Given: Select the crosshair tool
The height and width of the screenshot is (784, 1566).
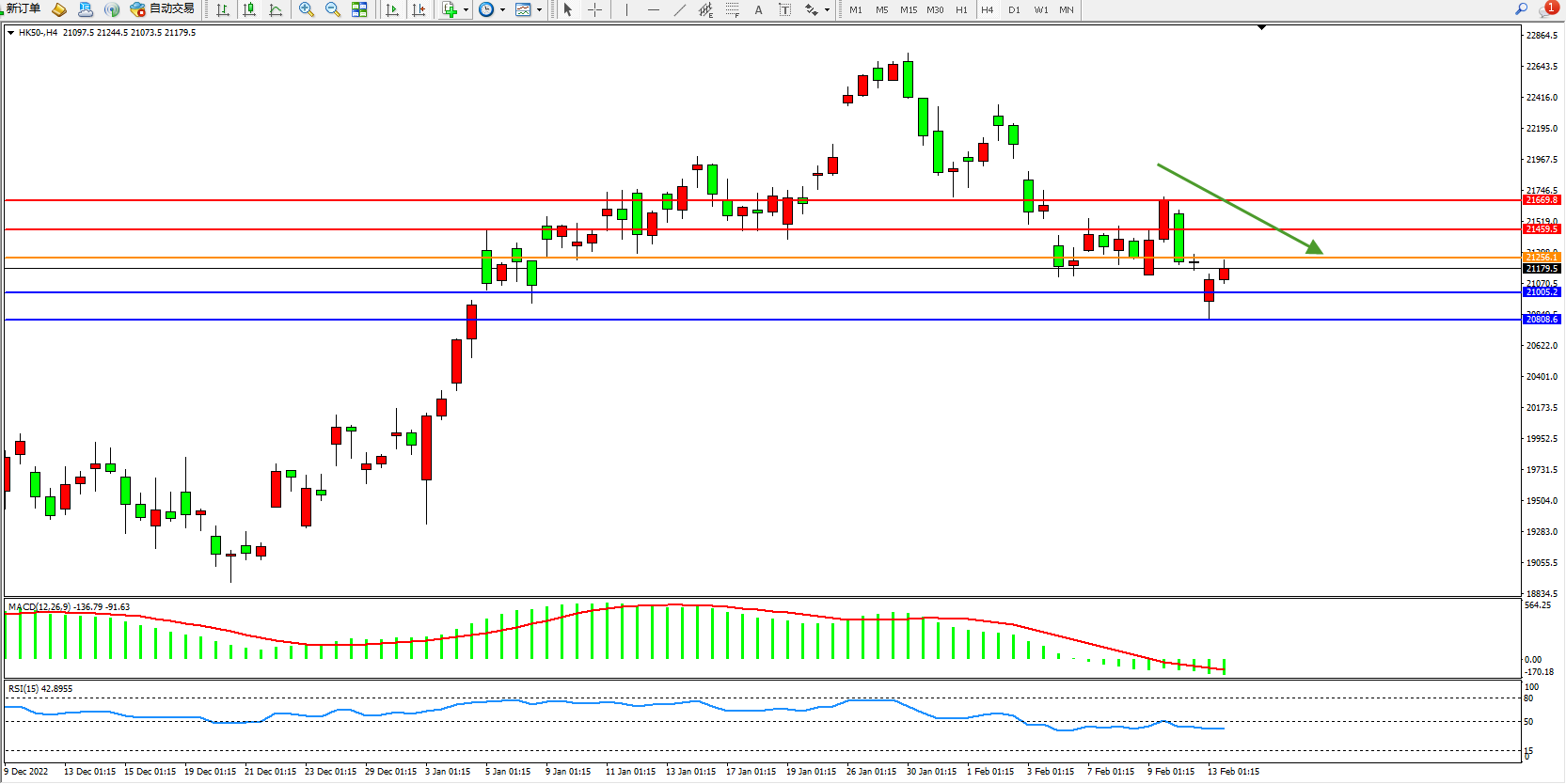Looking at the screenshot, I should (594, 9).
